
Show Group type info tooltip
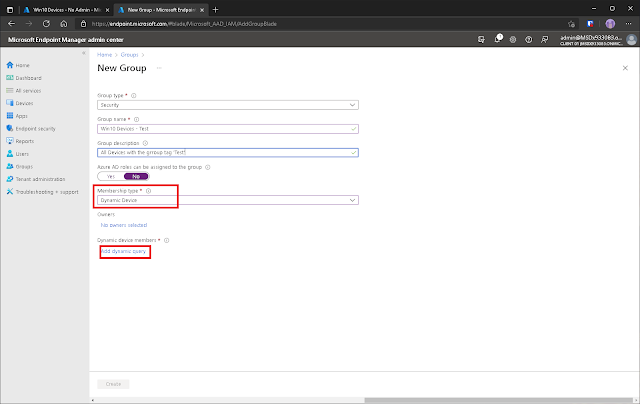133,95
